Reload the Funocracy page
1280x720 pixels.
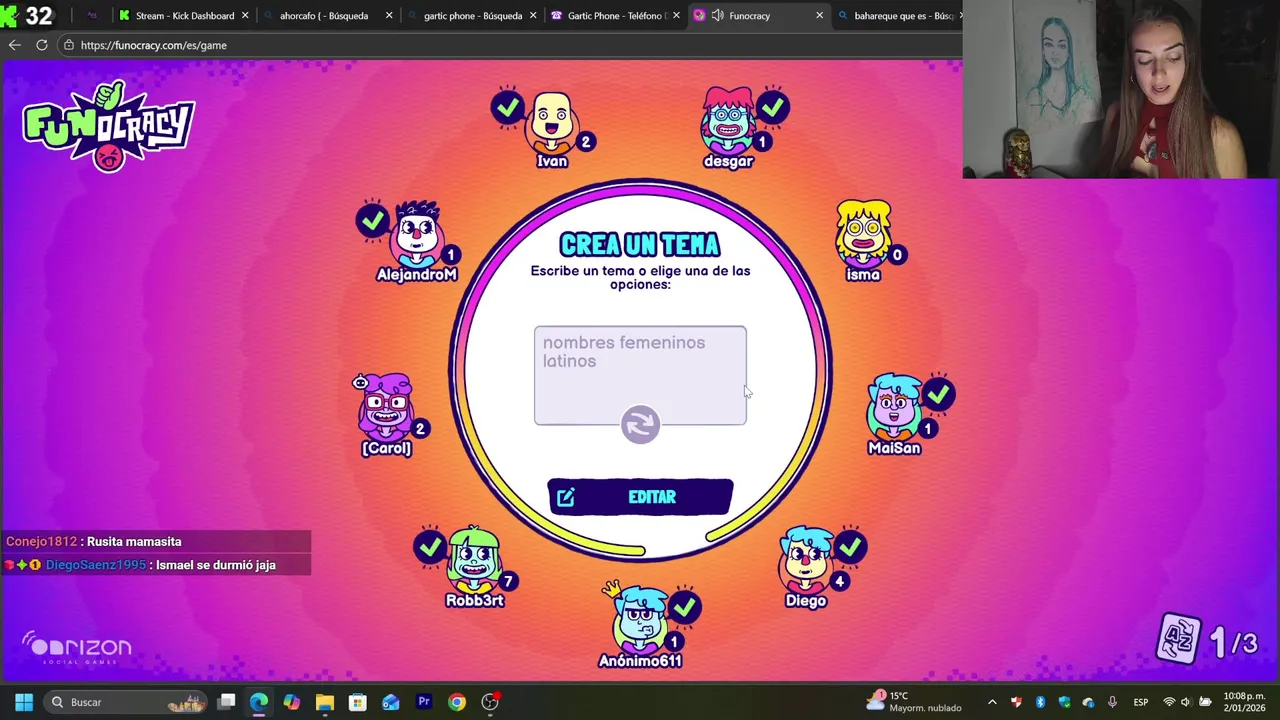41,45
